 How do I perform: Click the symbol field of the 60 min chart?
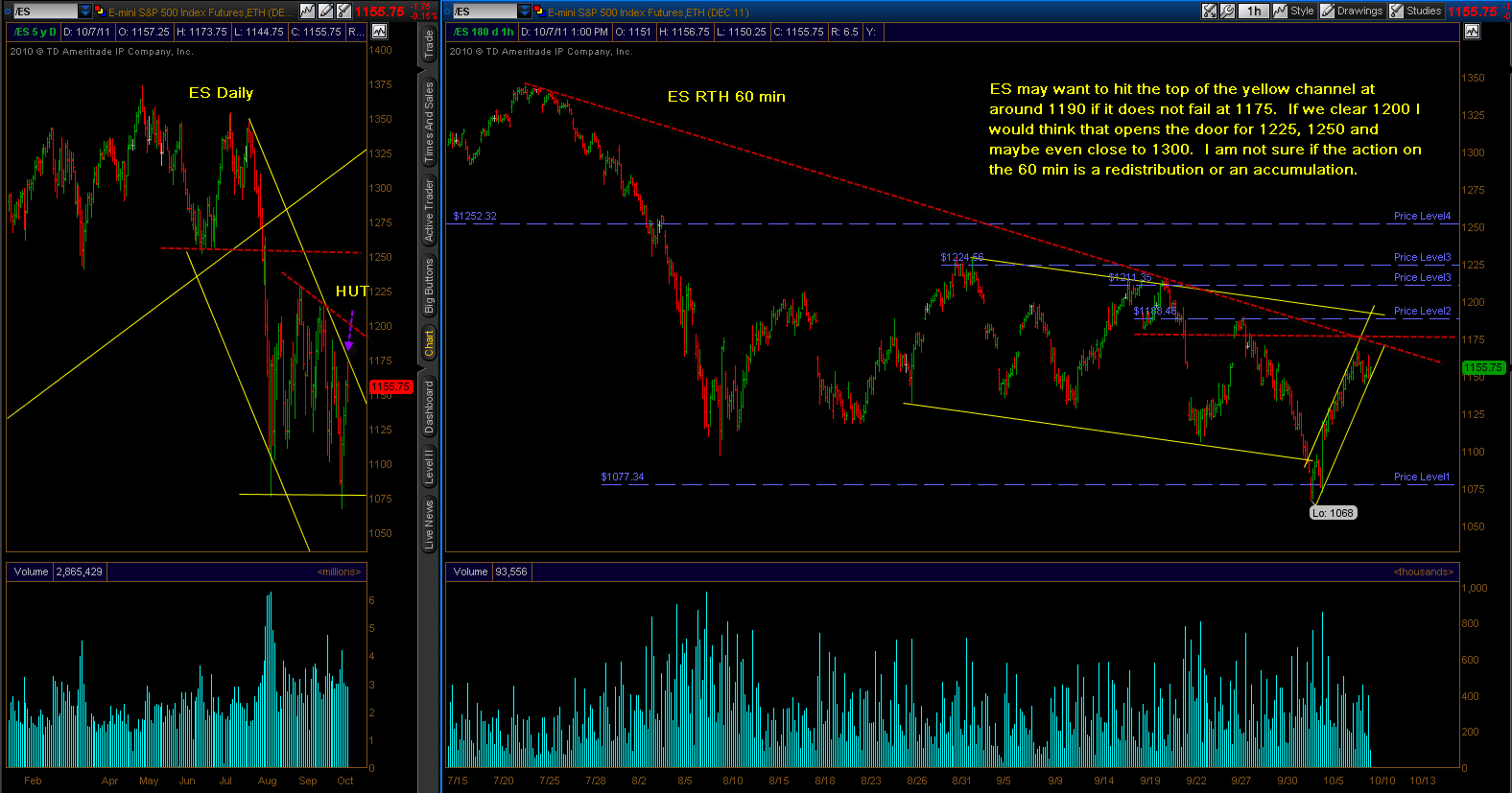click(x=485, y=12)
